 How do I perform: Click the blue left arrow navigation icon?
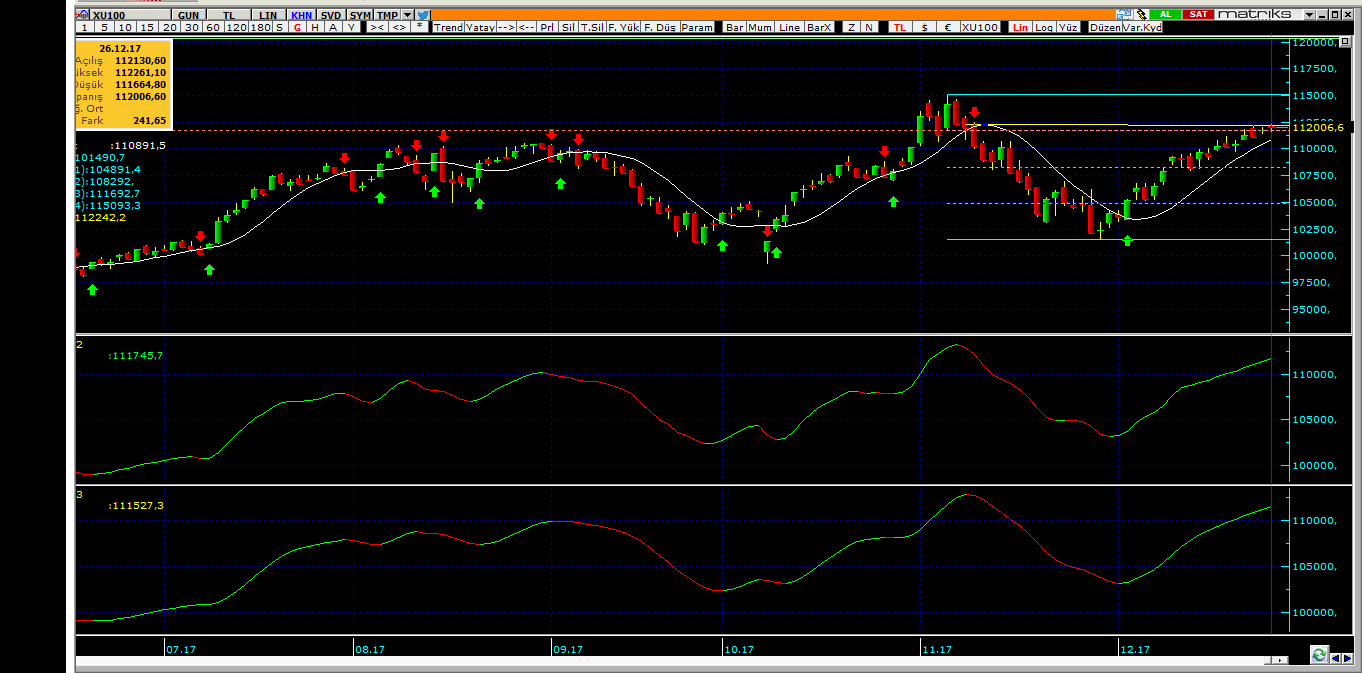1336,658
